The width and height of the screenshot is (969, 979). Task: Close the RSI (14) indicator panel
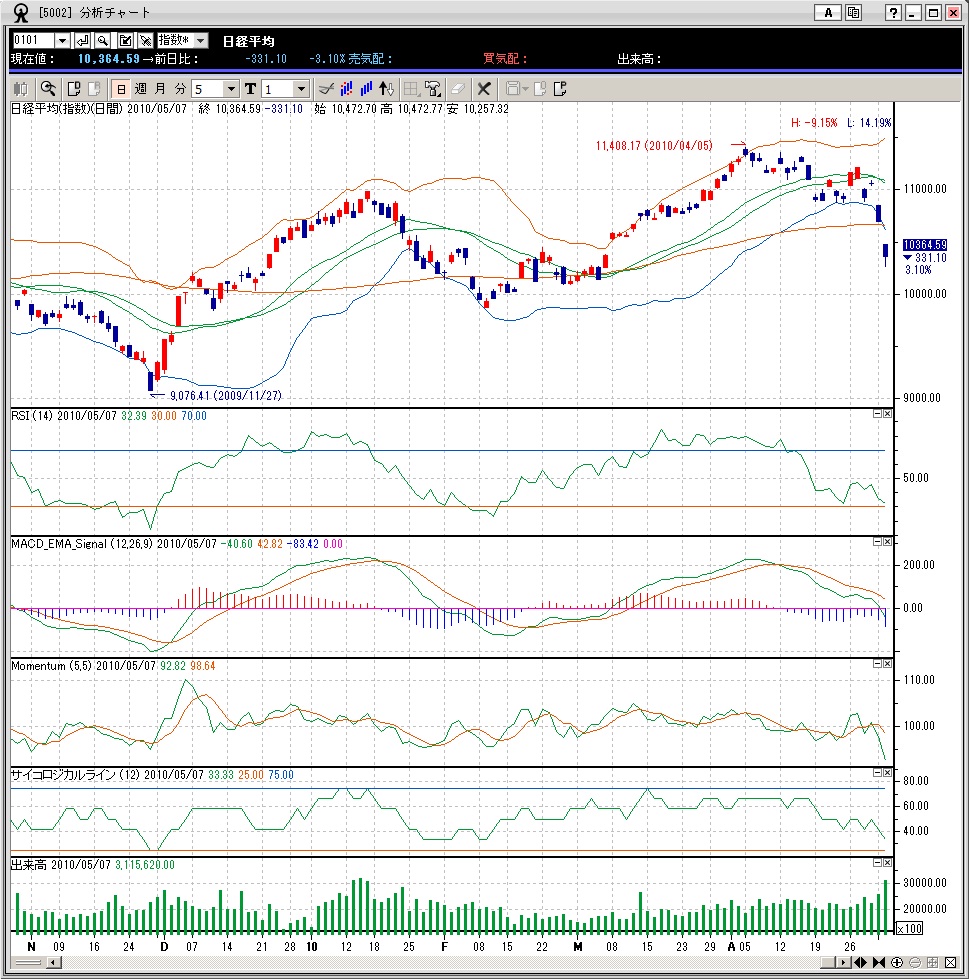[x=887, y=413]
